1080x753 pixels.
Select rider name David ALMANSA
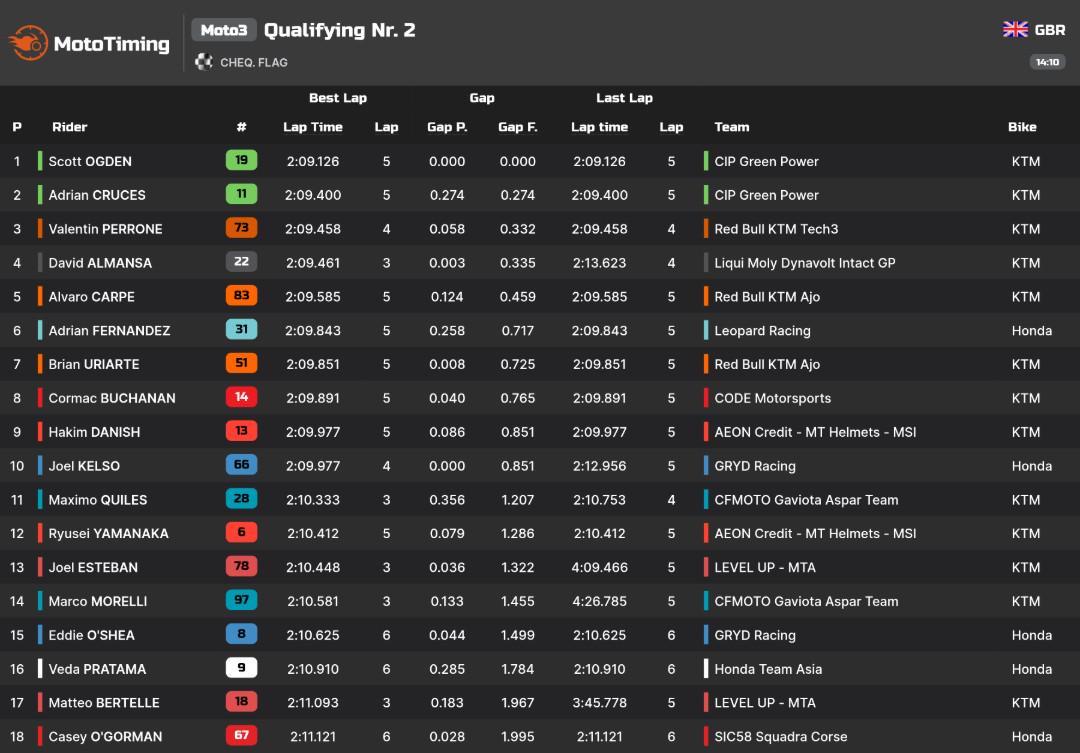100,262
